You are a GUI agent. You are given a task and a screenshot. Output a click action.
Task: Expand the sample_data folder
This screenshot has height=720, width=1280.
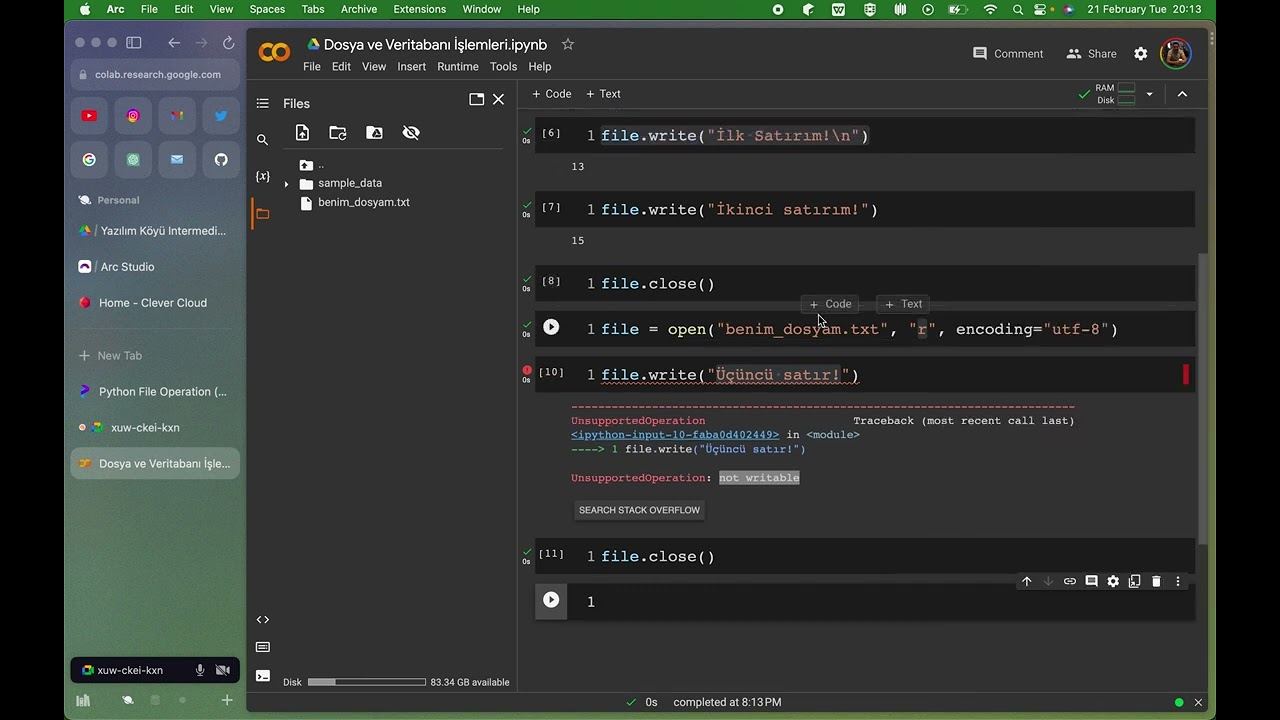pyautogui.click(x=286, y=184)
